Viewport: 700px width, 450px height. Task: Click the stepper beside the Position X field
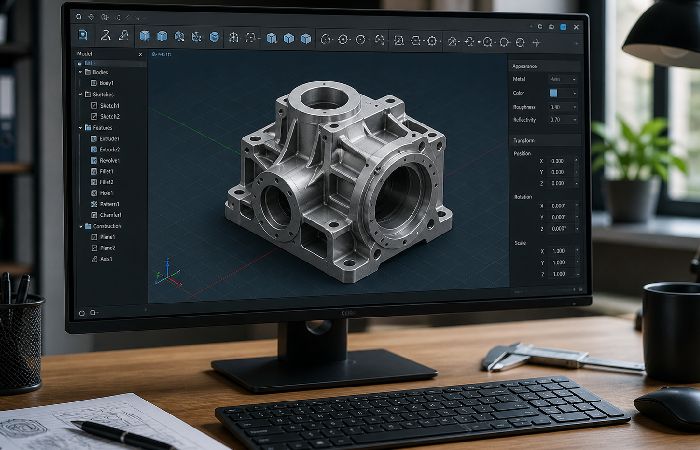(x=576, y=161)
